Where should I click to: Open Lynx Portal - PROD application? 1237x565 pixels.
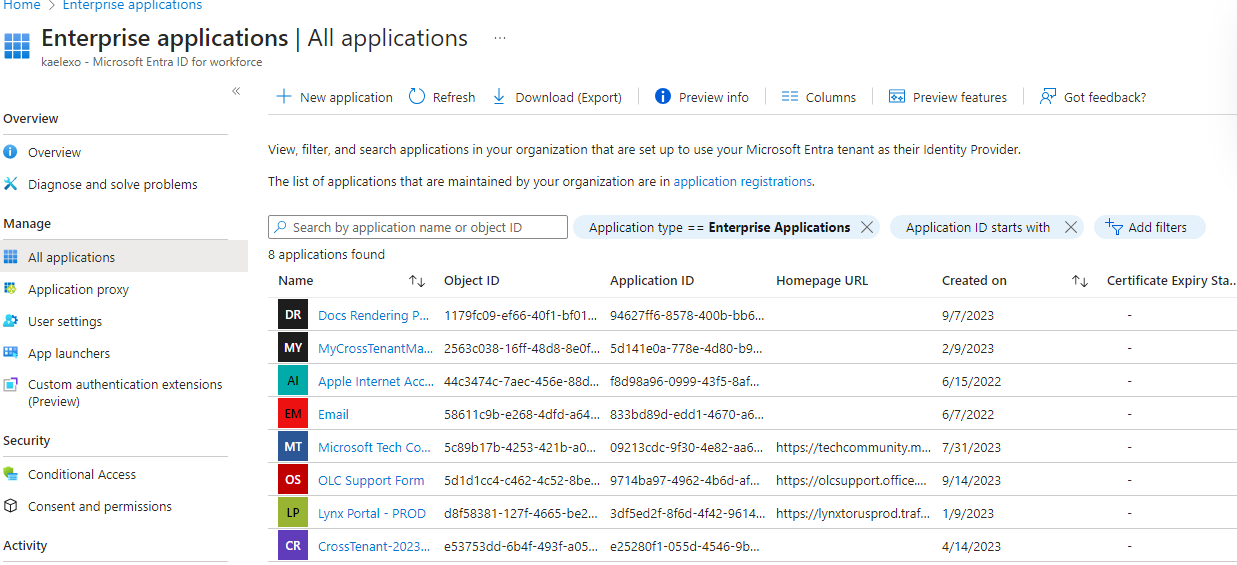(372, 513)
